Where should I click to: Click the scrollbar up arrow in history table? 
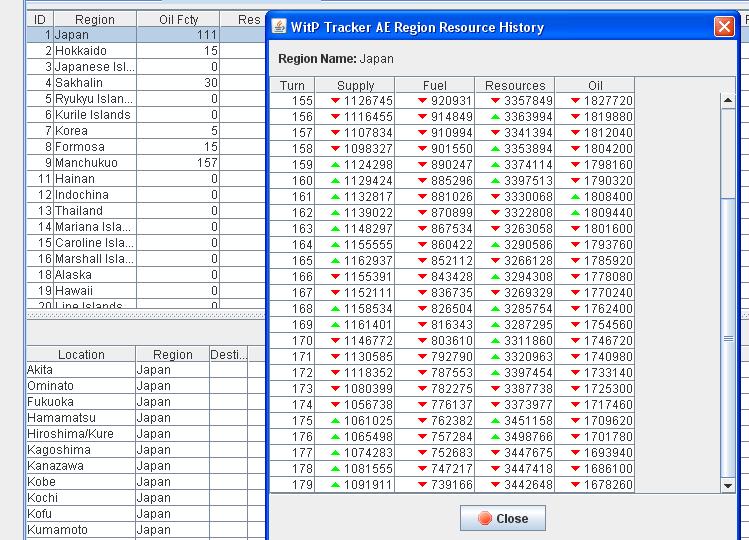(x=728, y=100)
